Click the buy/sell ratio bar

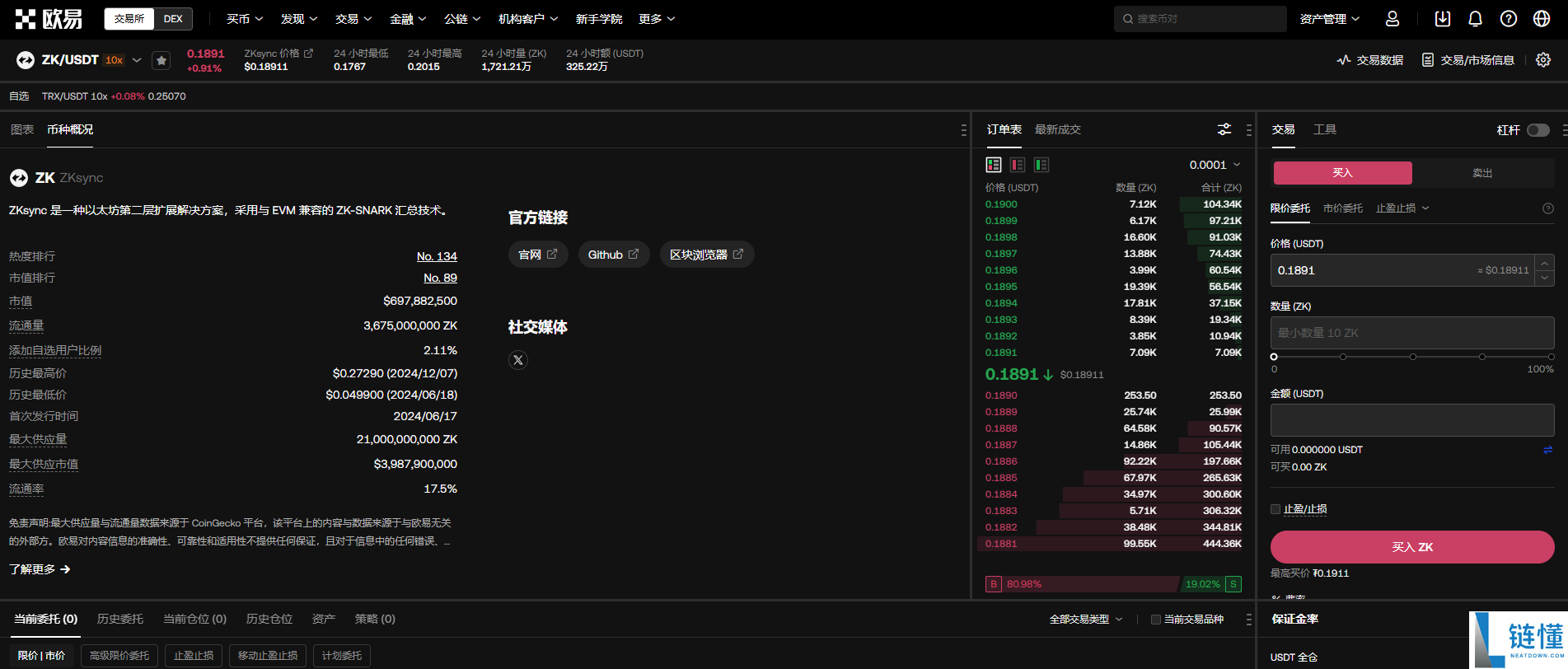coord(1113,584)
